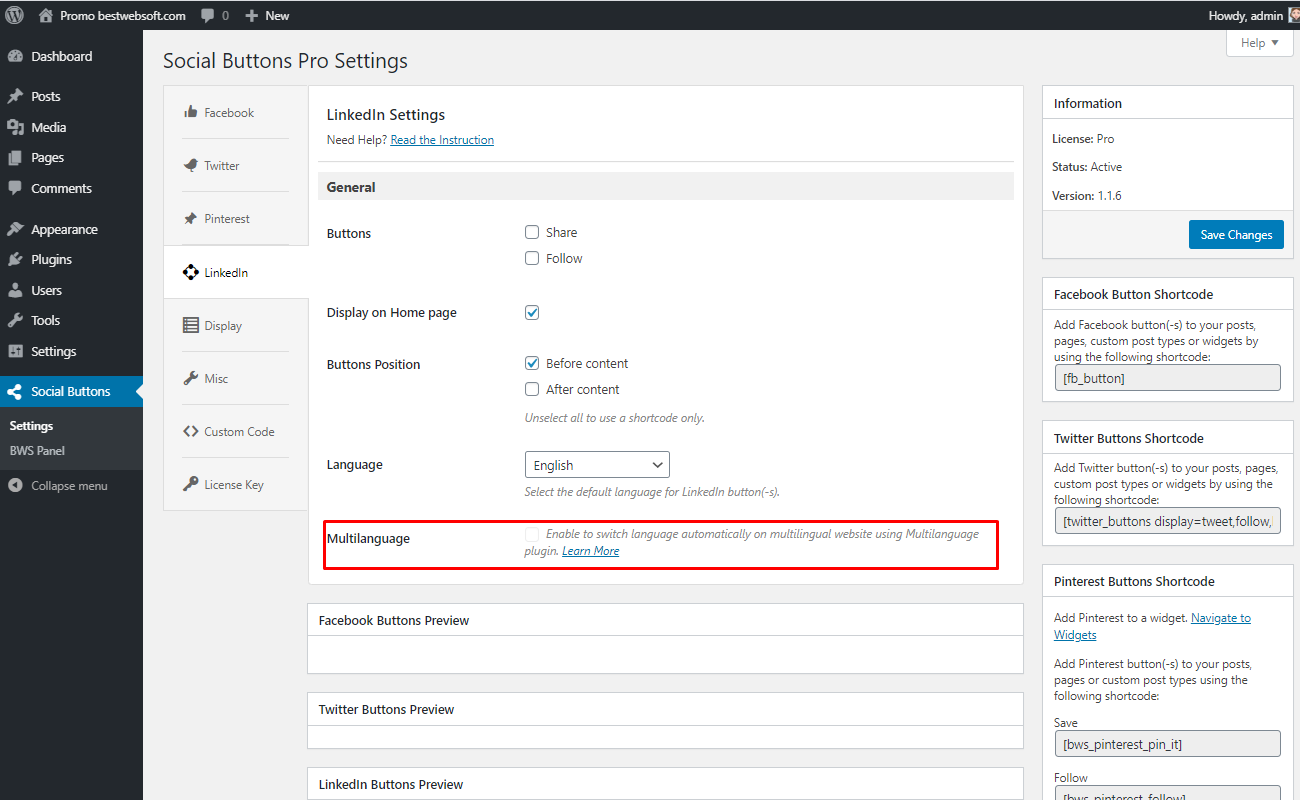Click the admin avatar picture
This screenshot has height=800, width=1300.
pos(1293,15)
